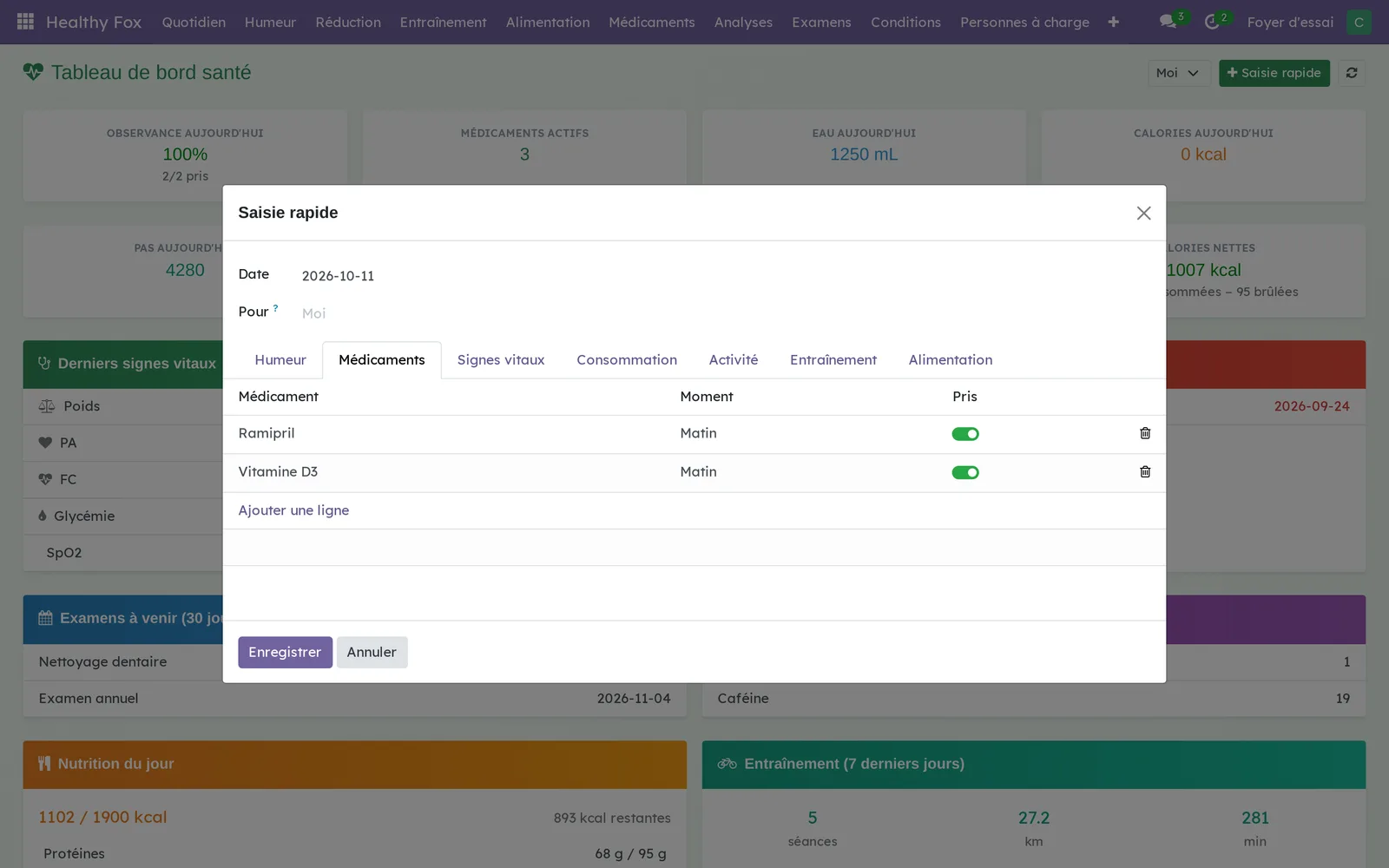
Task: Open the Examens top menu
Action: click(821, 22)
